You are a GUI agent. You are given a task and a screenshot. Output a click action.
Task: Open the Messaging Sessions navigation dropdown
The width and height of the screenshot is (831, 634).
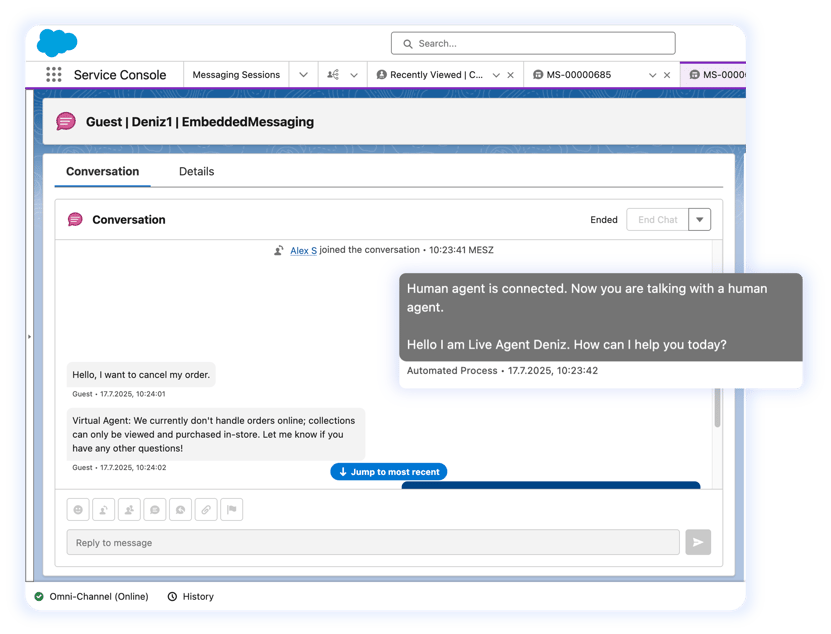(303, 75)
